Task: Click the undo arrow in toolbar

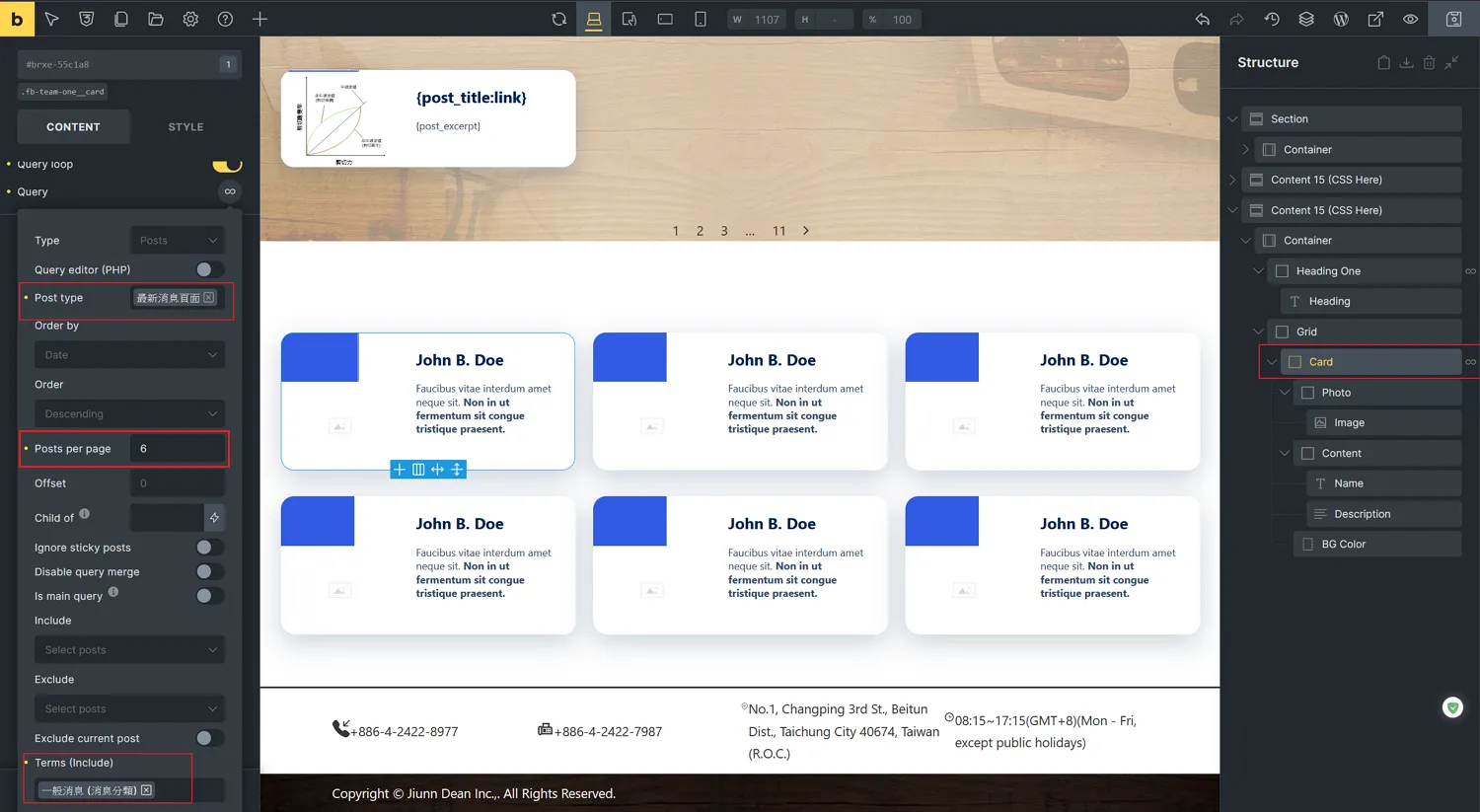Action: click(x=1203, y=19)
